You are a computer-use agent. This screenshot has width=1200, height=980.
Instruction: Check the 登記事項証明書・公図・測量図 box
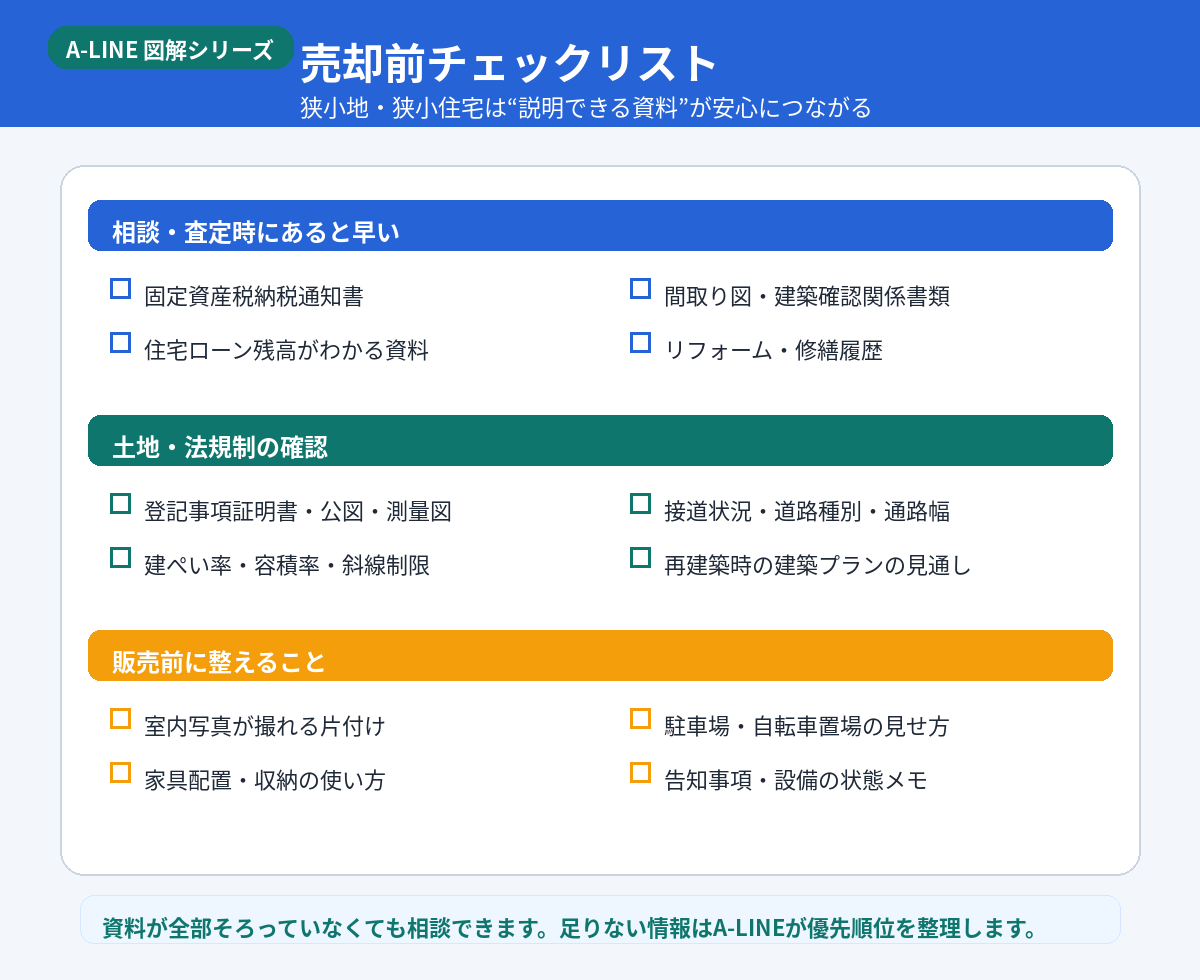pyautogui.click(x=120, y=504)
